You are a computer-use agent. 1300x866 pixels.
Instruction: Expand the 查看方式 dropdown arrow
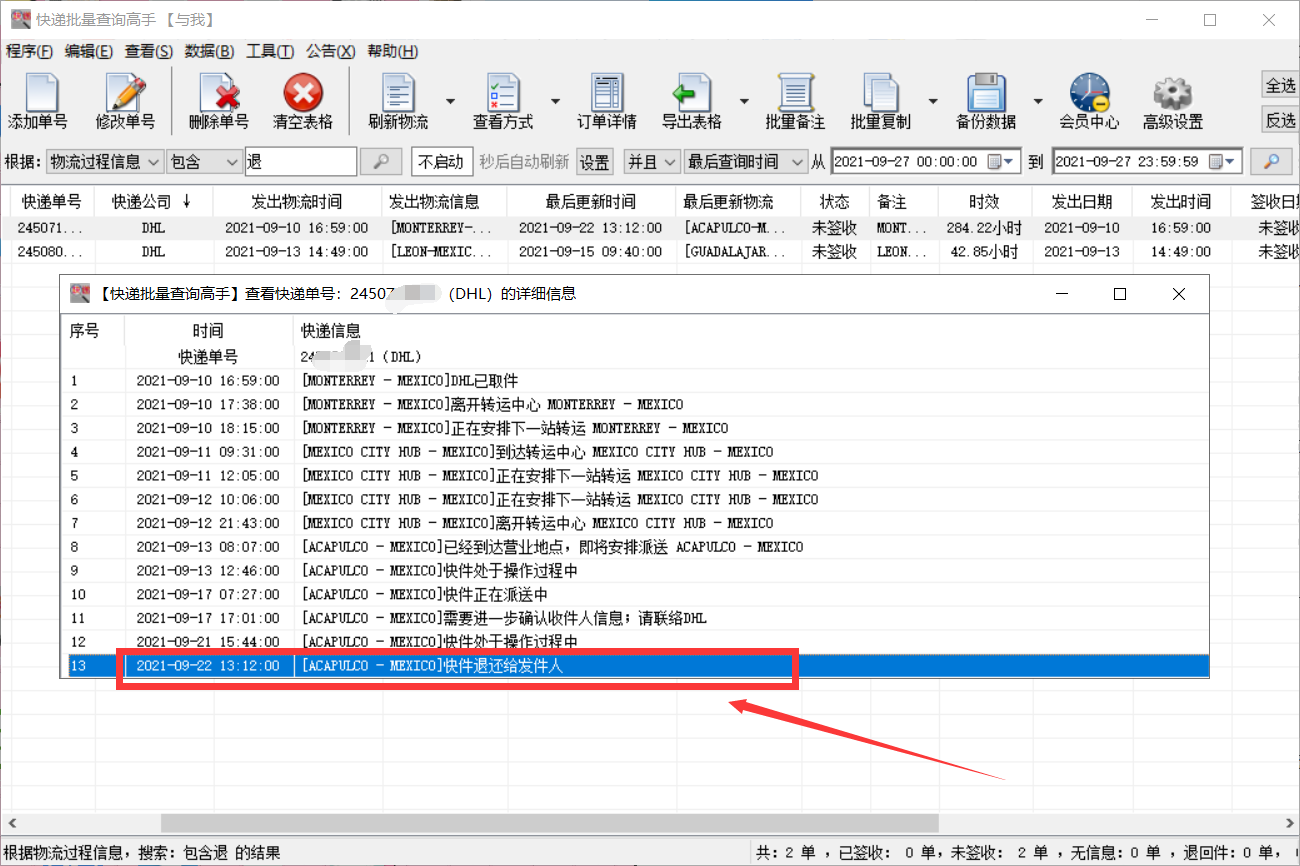[555, 101]
